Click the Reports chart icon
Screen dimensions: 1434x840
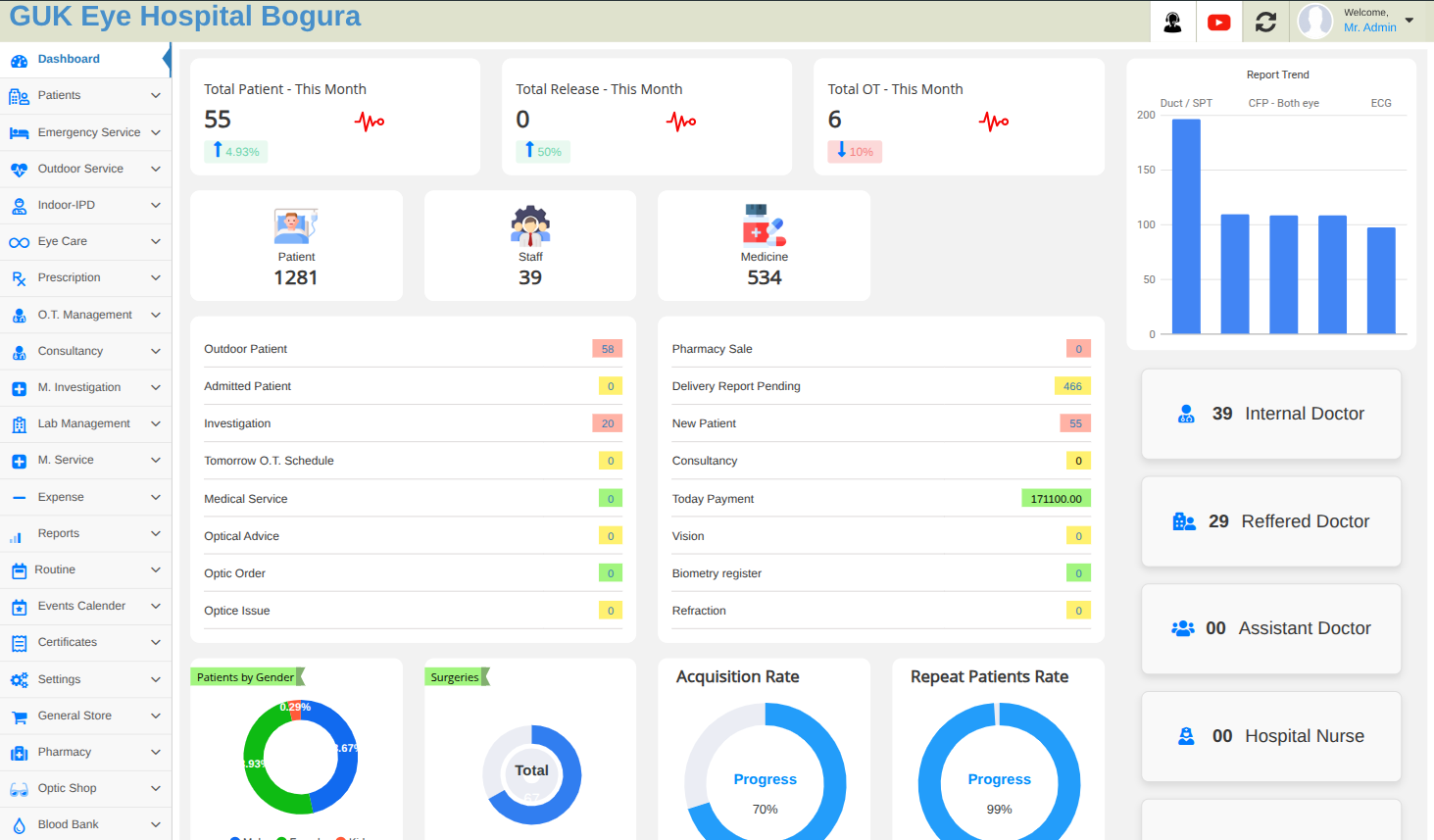[x=16, y=535]
